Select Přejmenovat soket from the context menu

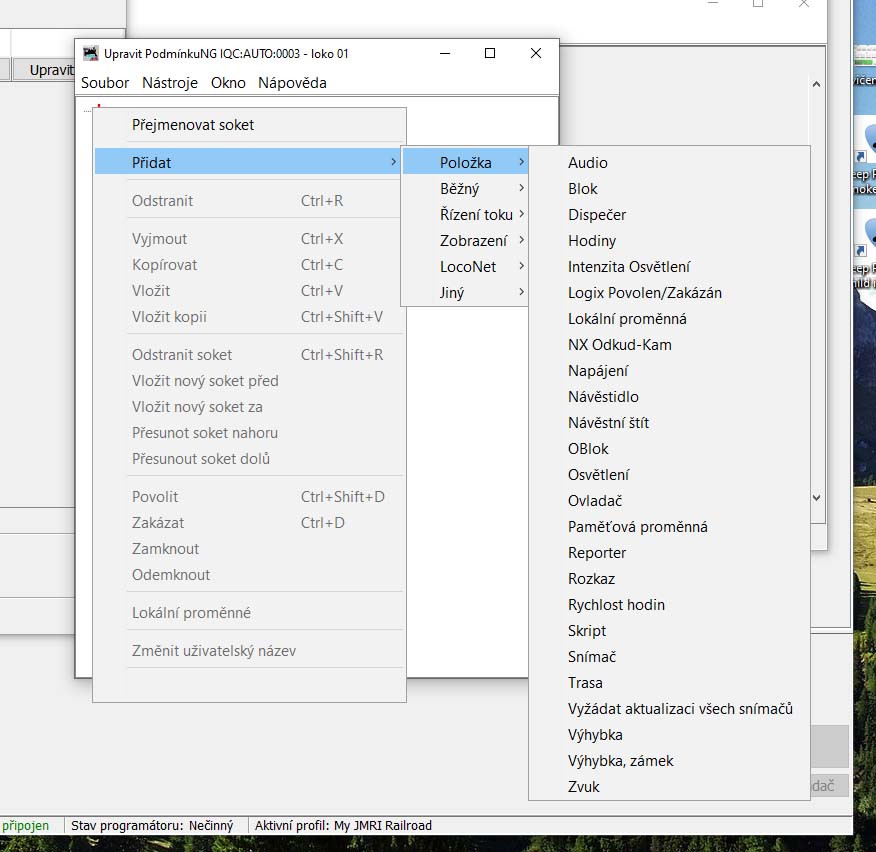(x=193, y=125)
